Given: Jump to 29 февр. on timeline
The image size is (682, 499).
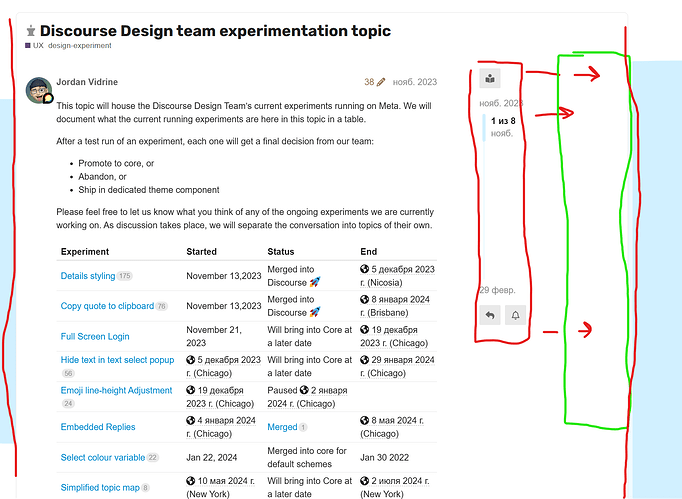Looking at the screenshot, I should tap(497, 290).
